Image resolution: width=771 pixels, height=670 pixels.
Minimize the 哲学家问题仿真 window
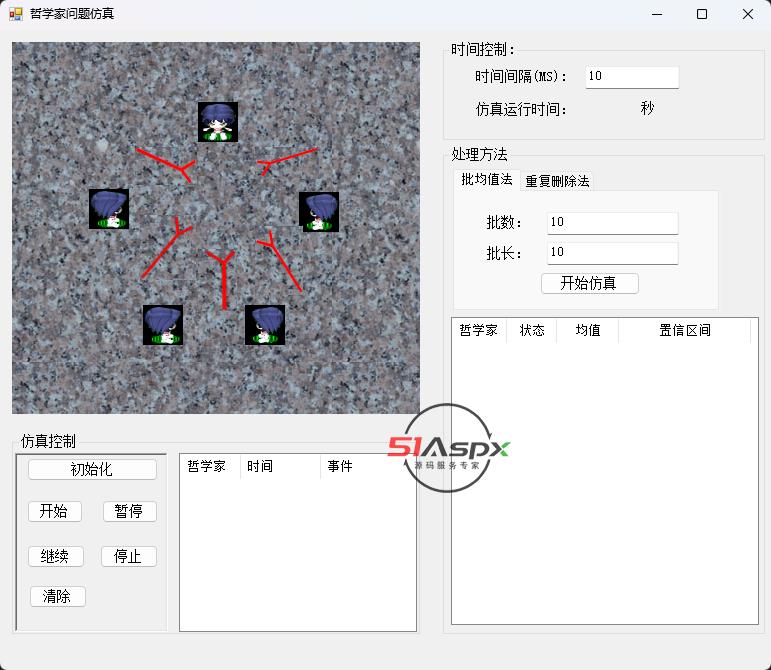point(657,14)
